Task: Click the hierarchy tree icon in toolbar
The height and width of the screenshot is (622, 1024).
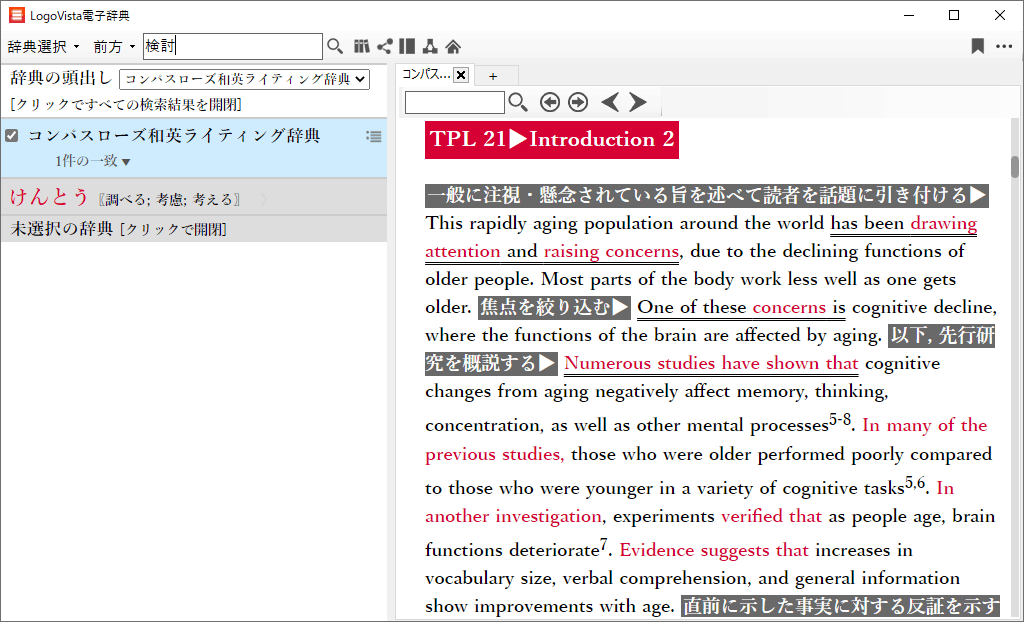Action: tap(429, 46)
